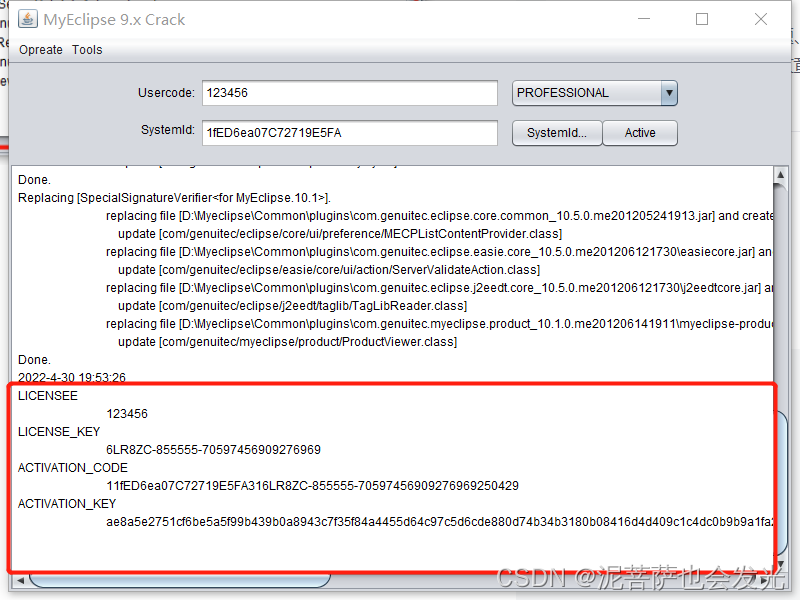Click the ACTIVATION_KEY label
The width and height of the screenshot is (800, 600).
(x=67, y=504)
